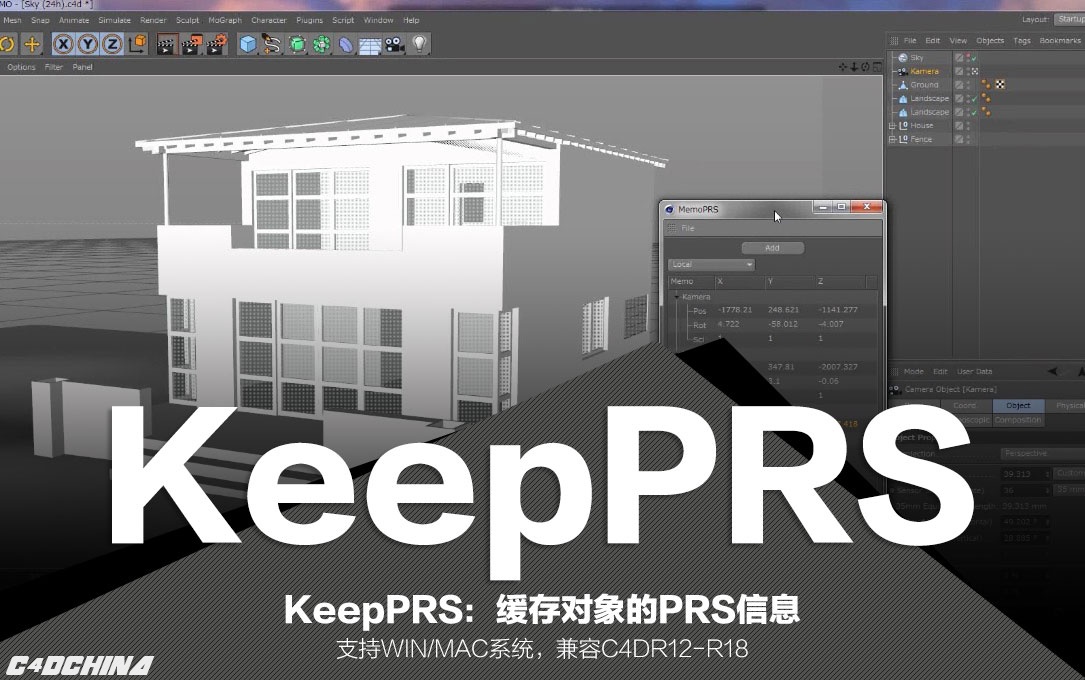
Task: Click the Add button in MemoPRS
Action: point(772,248)
